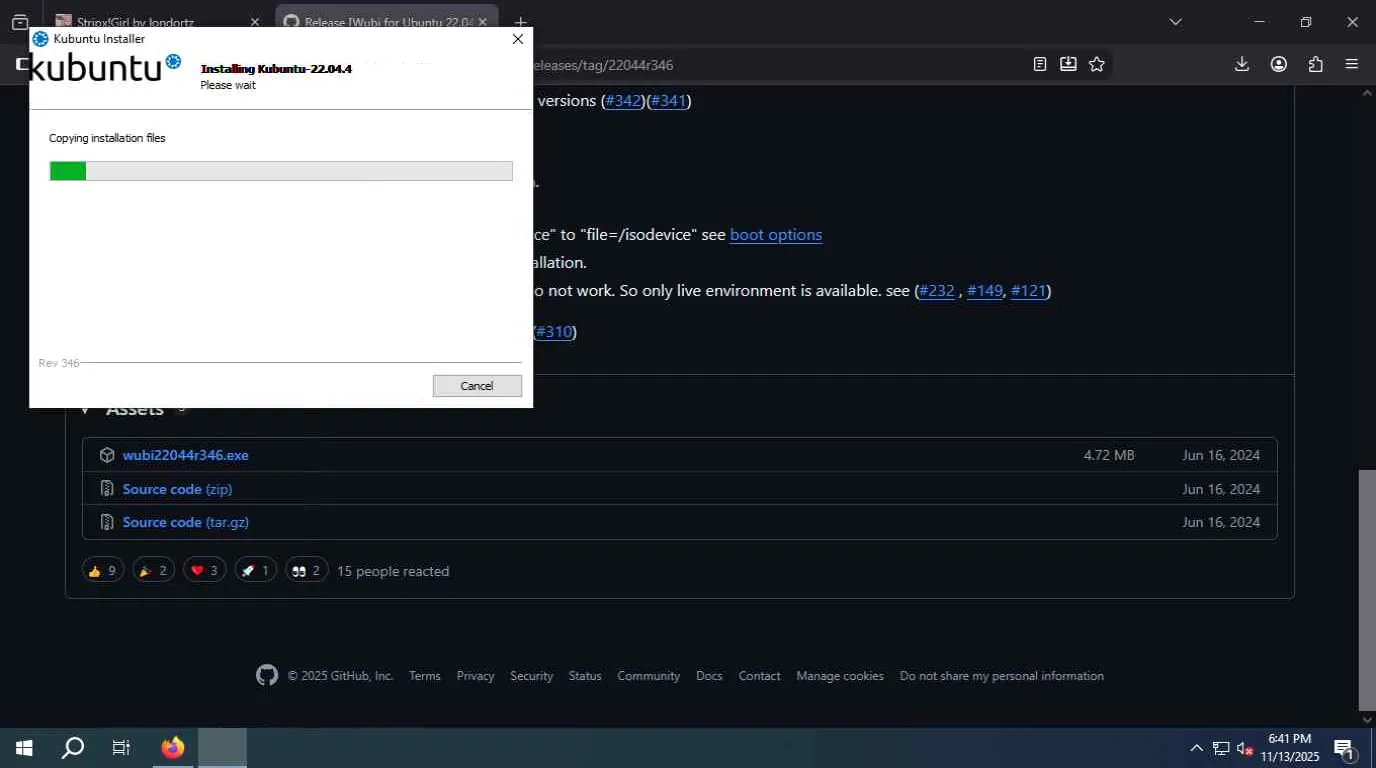
Task: Toggle the eyes reaction
Action: pos(306,571)
